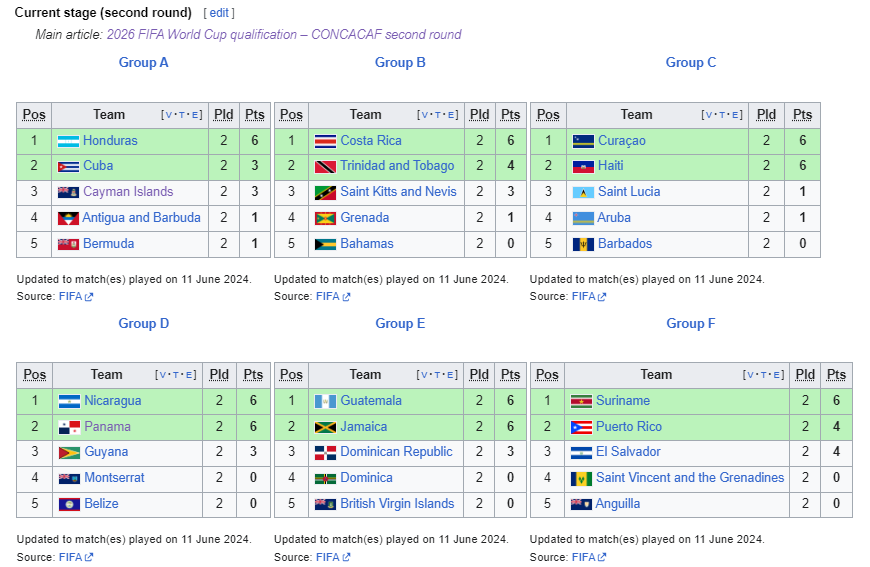The height and width of the screenshot is (567, 870).
Task: Open the Group F heading link
Action: pyautogui.click(x=691, y=323)
